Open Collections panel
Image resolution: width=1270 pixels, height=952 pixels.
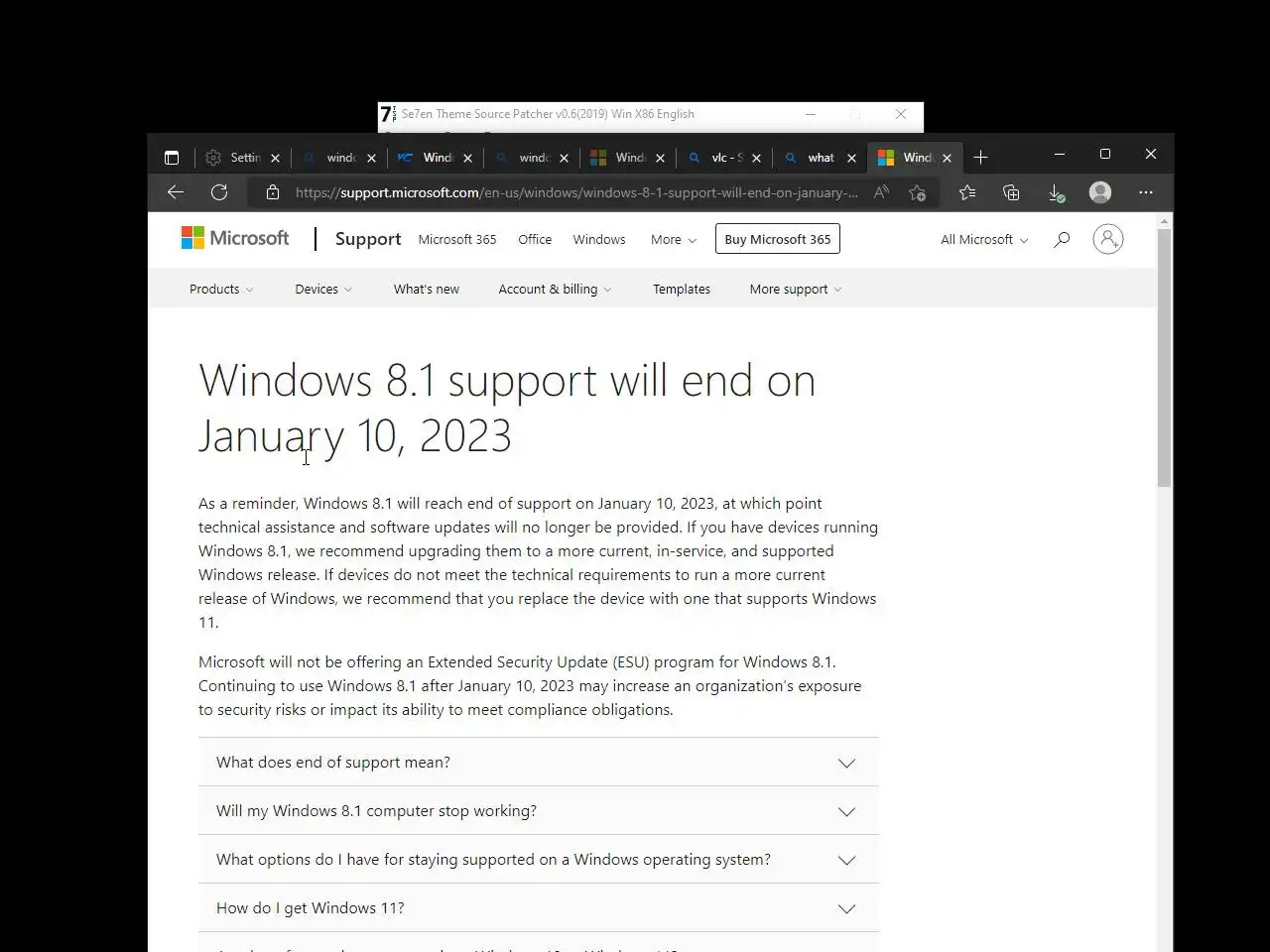click(x=1011, y=192)
